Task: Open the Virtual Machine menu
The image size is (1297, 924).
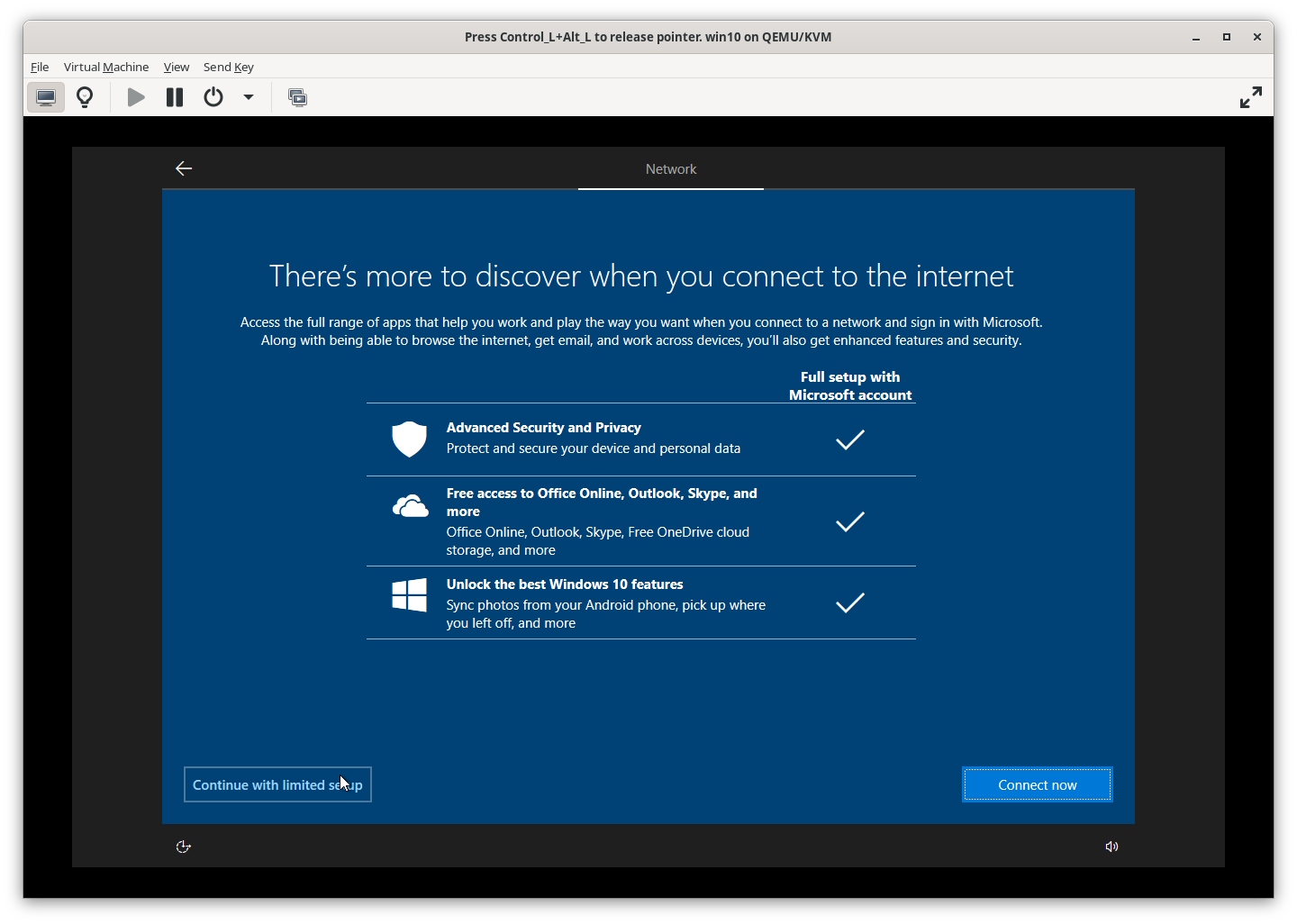Action: [106, 67]
